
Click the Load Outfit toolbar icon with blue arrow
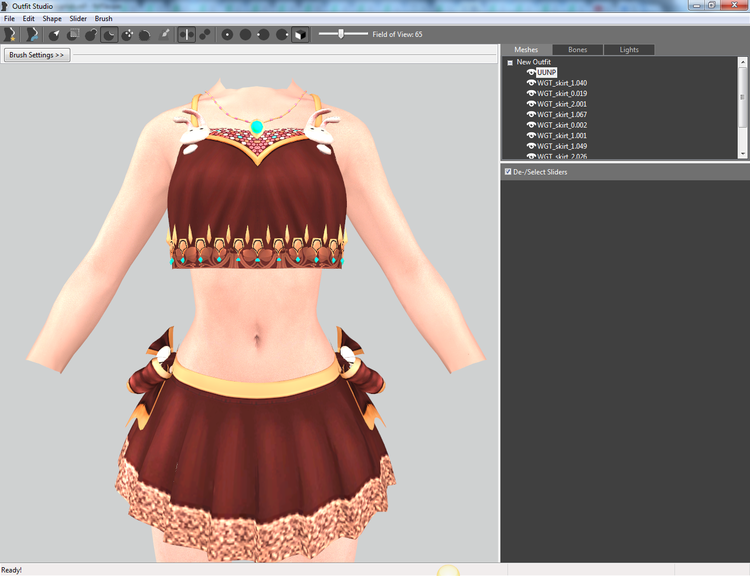pos(32,34)
